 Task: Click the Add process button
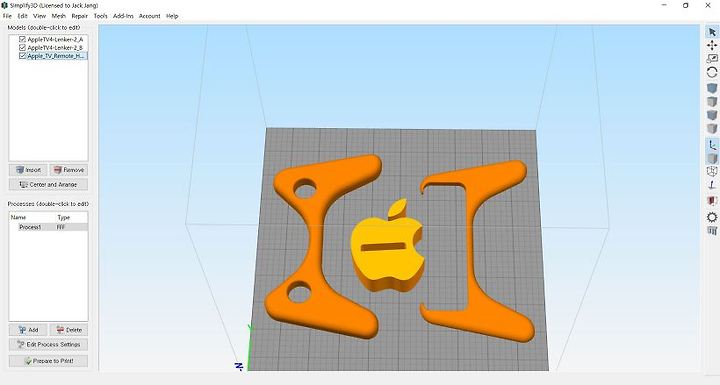pyautogui.click(x=28, y=330)
